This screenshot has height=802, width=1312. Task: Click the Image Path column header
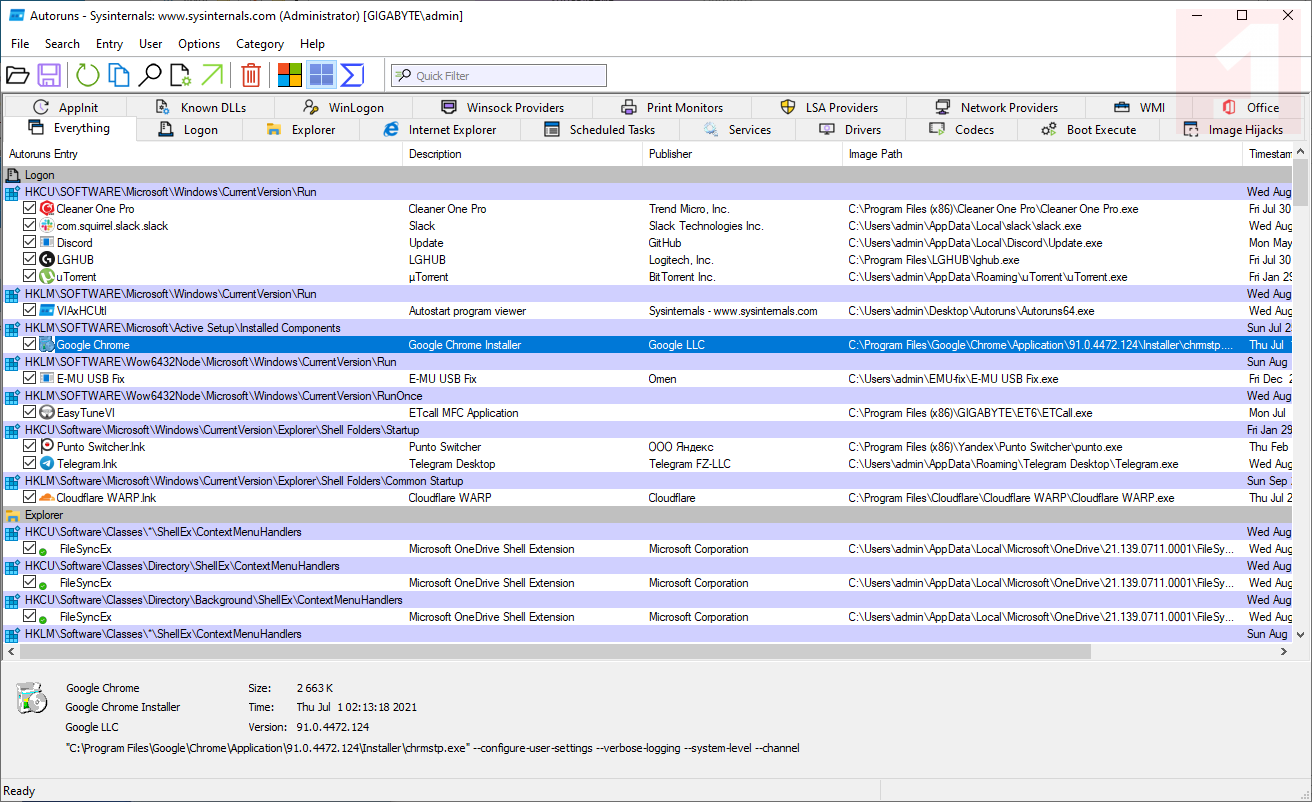[x=875, y=154]
